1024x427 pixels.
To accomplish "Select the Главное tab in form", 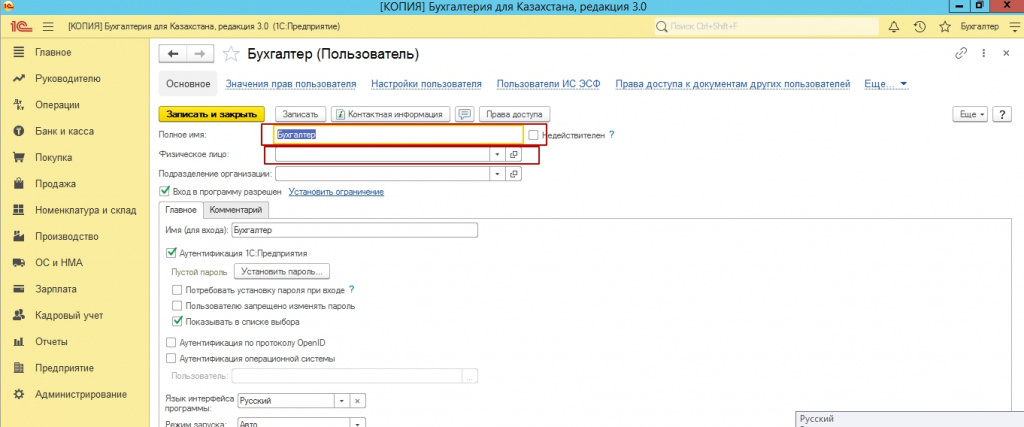I will (x=181, y=210).
